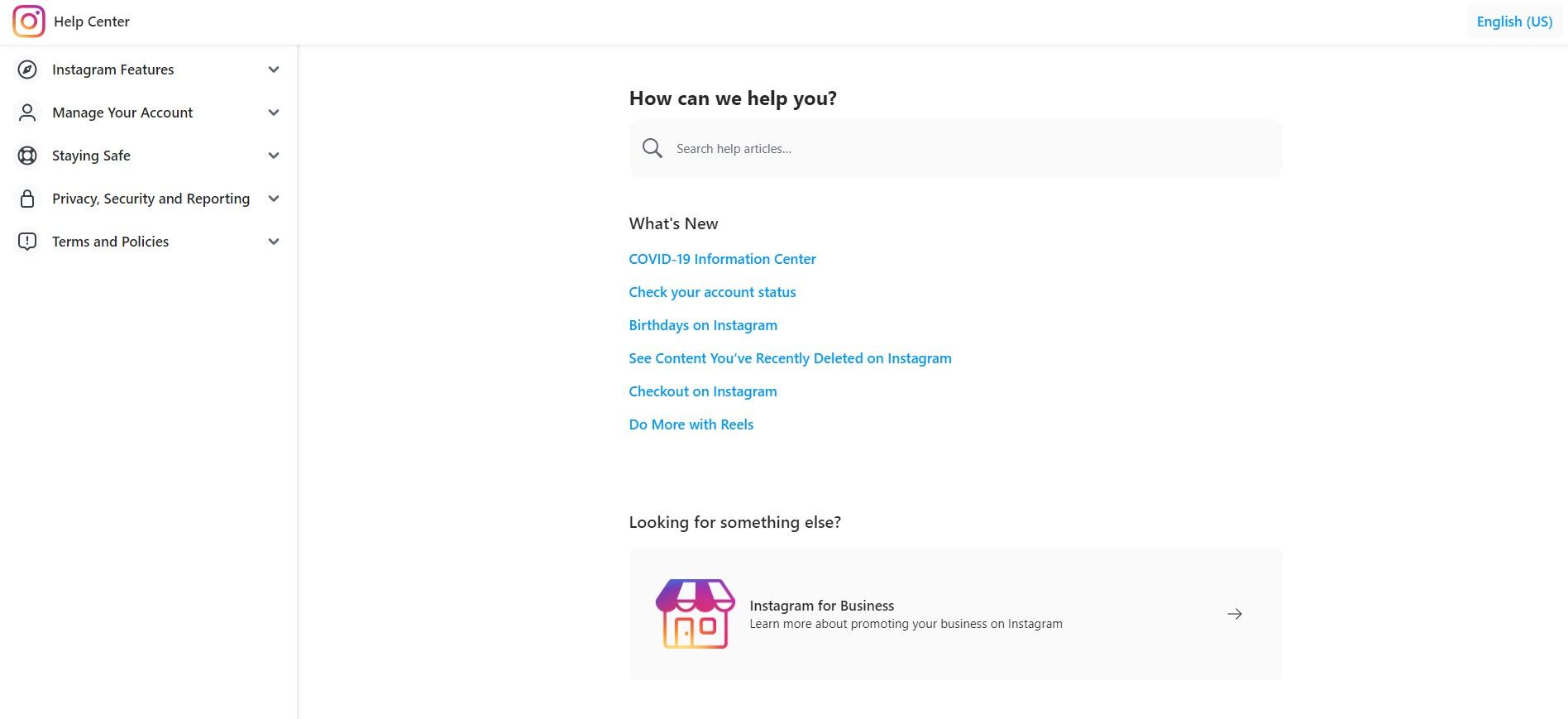
Task: Expand the Manage Your Account chevron
Action: 274,113
